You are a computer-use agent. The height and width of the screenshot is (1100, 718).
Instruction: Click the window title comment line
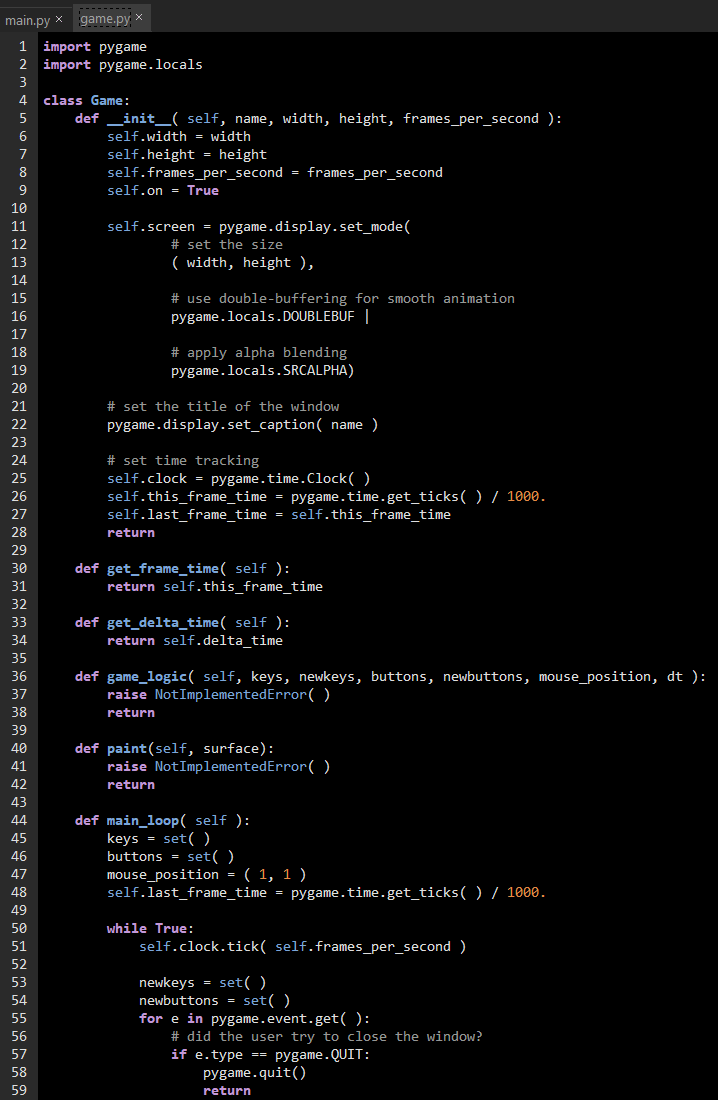point(223,406)
